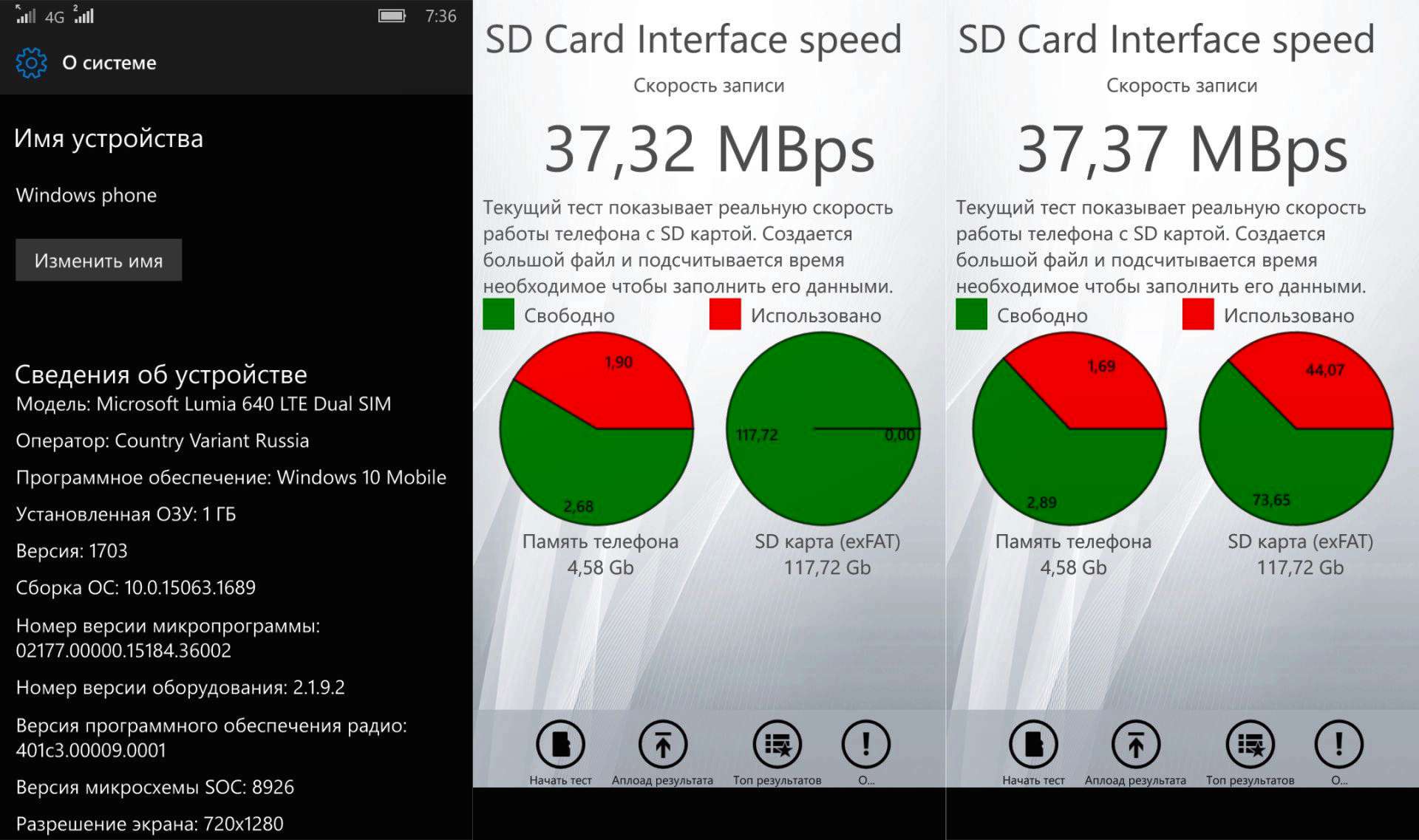This screenshot has width=1419, height=840.
Task: Tap the Разрешение экрана: 720x1280 line
Action: point(150,824)
